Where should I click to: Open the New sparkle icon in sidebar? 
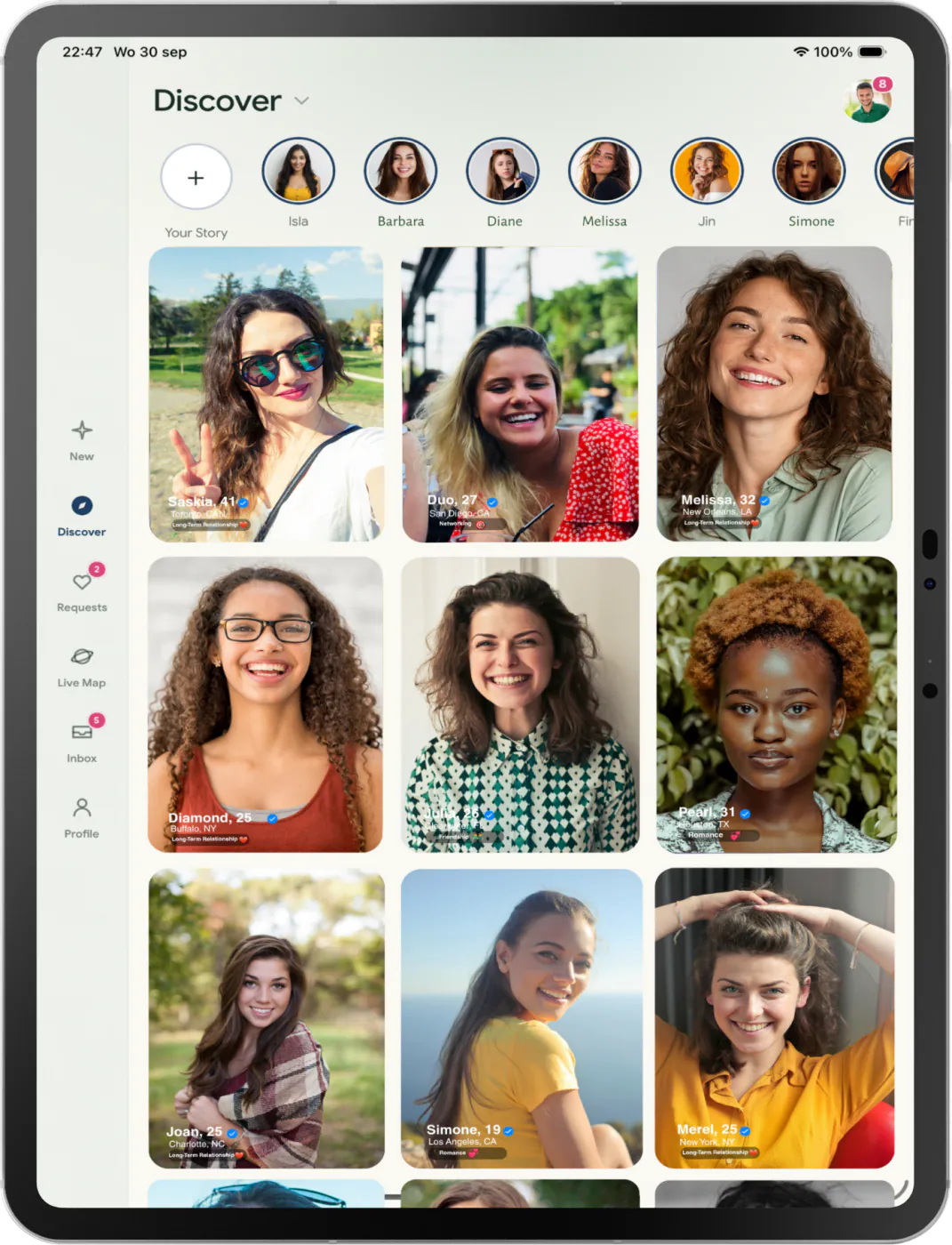point(82,430)
